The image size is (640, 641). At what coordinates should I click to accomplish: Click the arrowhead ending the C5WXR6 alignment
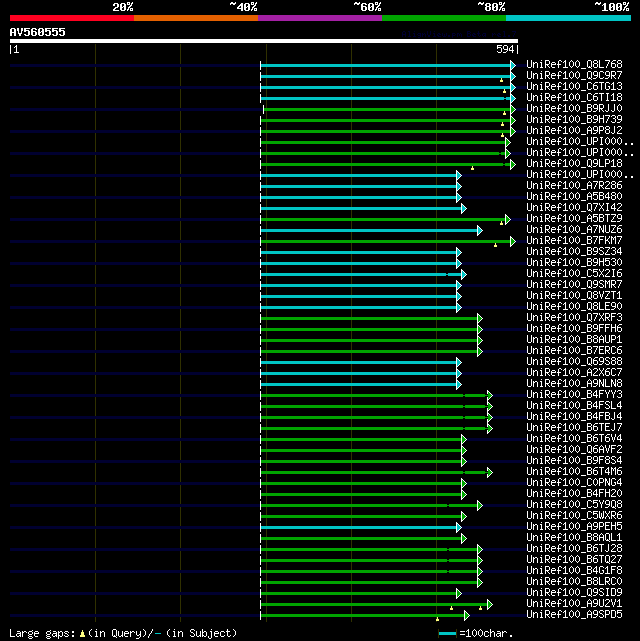click(464, 517)
